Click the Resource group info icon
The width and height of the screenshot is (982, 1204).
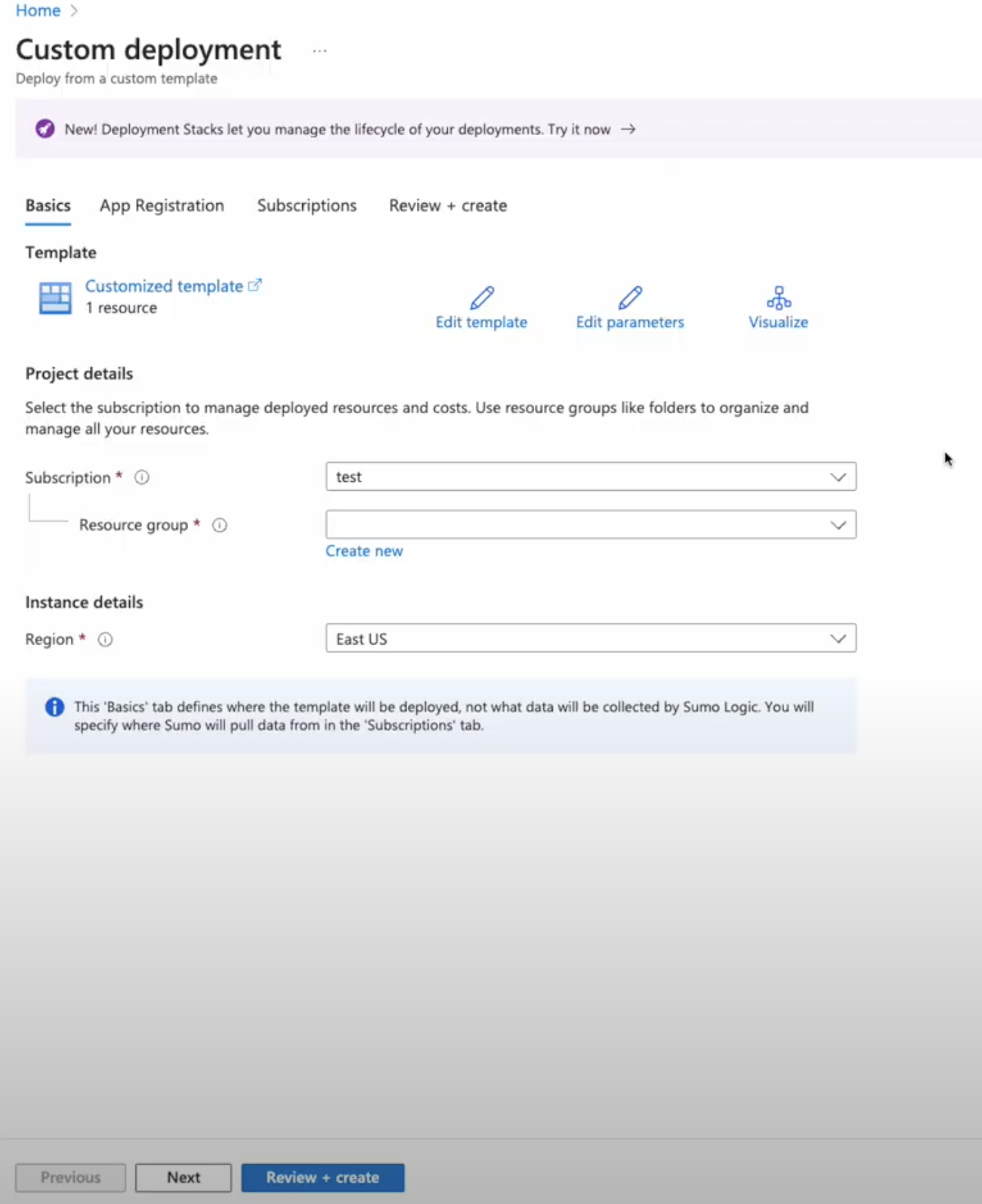(x=220, y=525)
